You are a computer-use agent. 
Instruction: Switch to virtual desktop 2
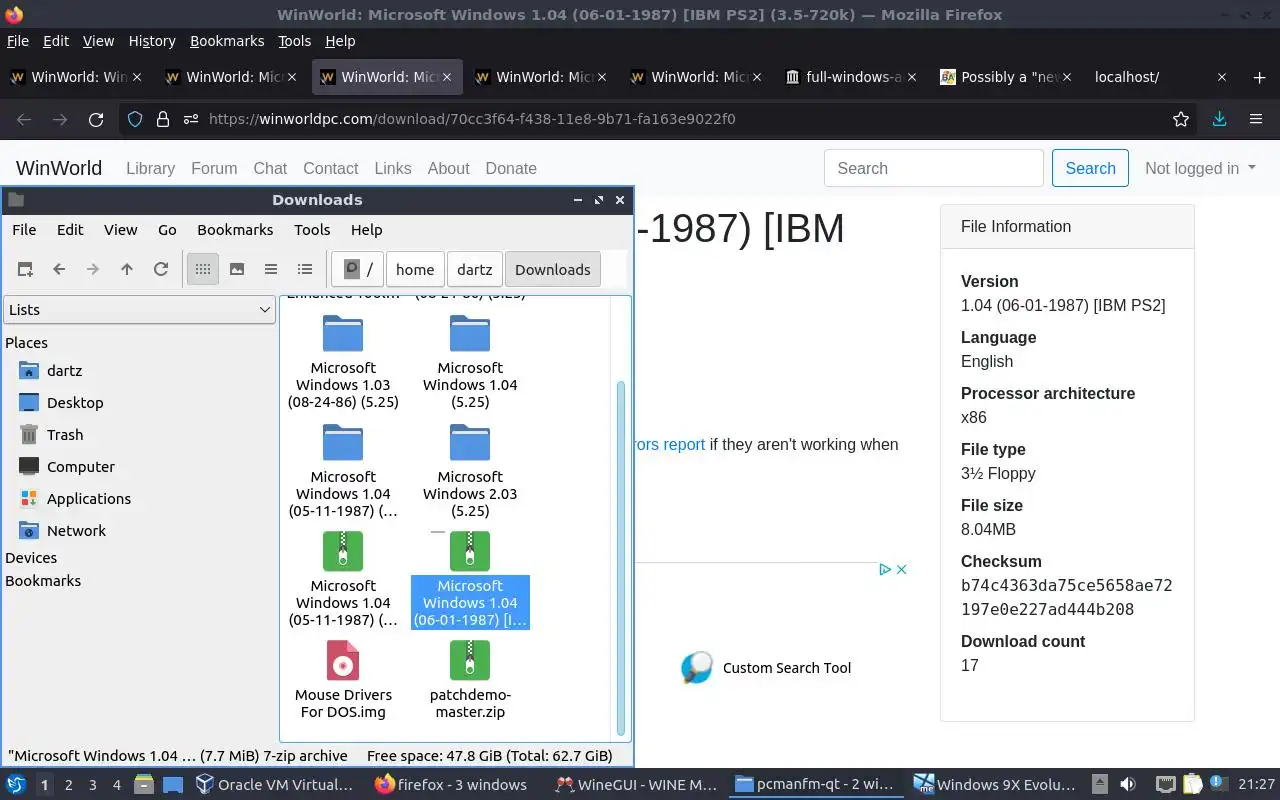68,785
